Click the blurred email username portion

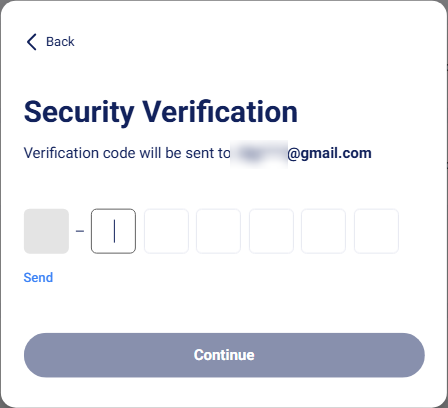[259, 154]
